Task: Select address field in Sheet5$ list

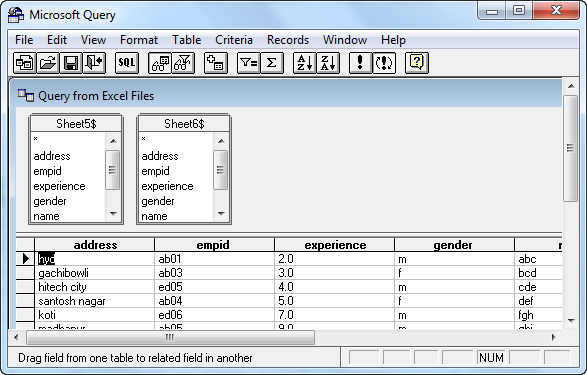Action: tap(52, 156)
